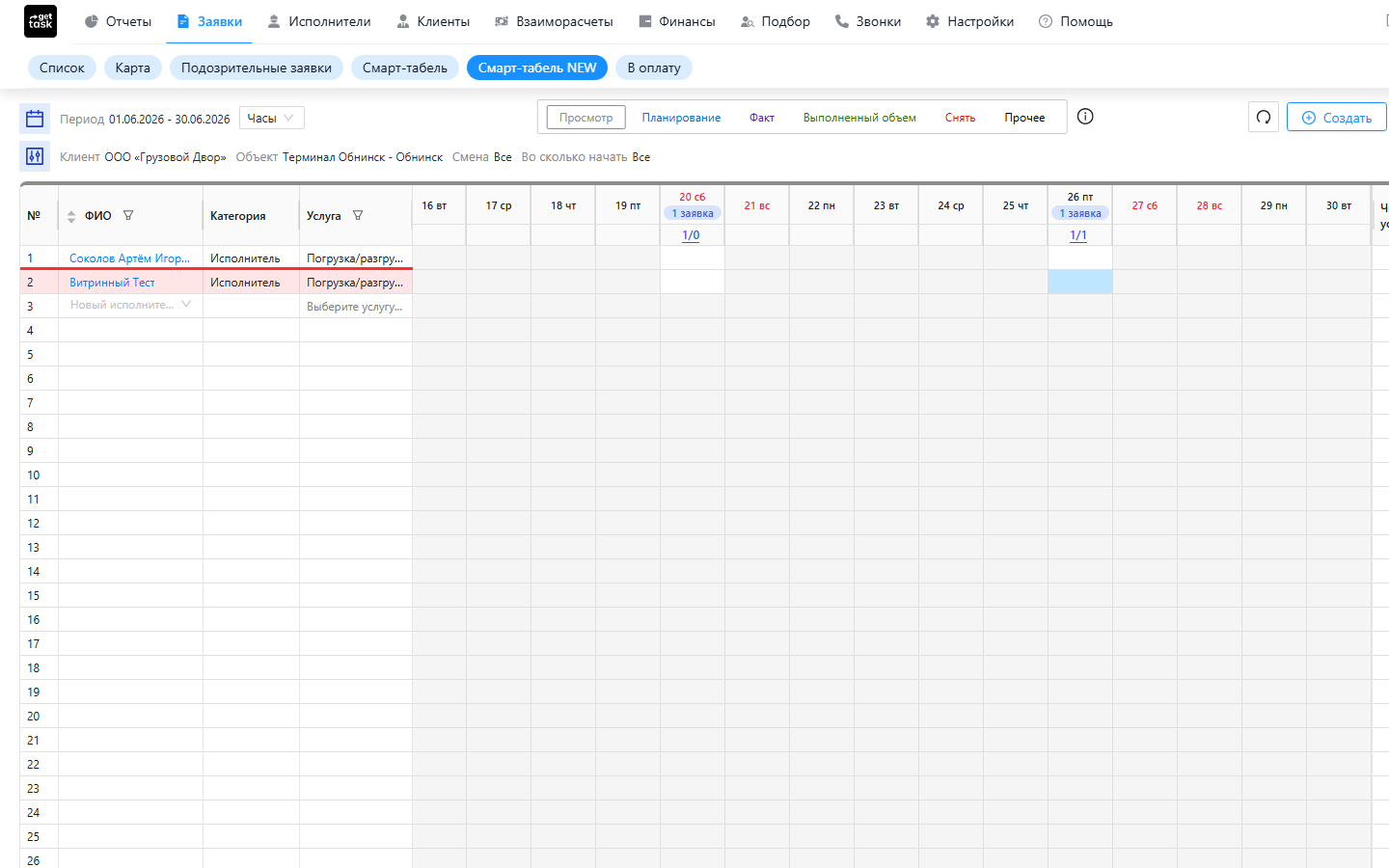
Task: Filter by ФИО funnel icon
Action: [x=128, y=215]
